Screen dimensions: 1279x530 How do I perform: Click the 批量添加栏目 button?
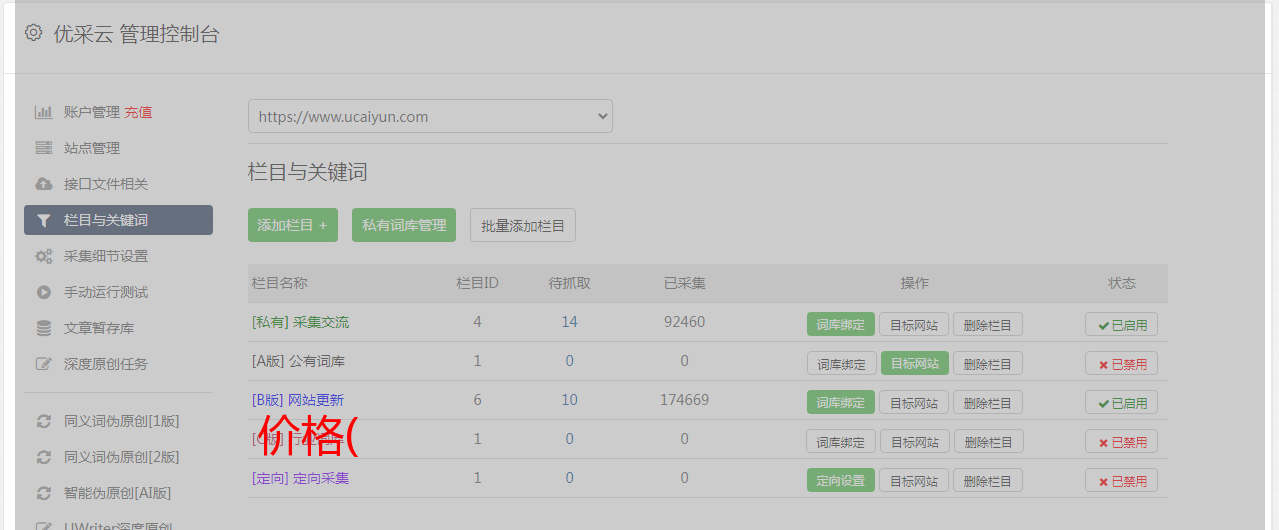(x=523, y=225)
